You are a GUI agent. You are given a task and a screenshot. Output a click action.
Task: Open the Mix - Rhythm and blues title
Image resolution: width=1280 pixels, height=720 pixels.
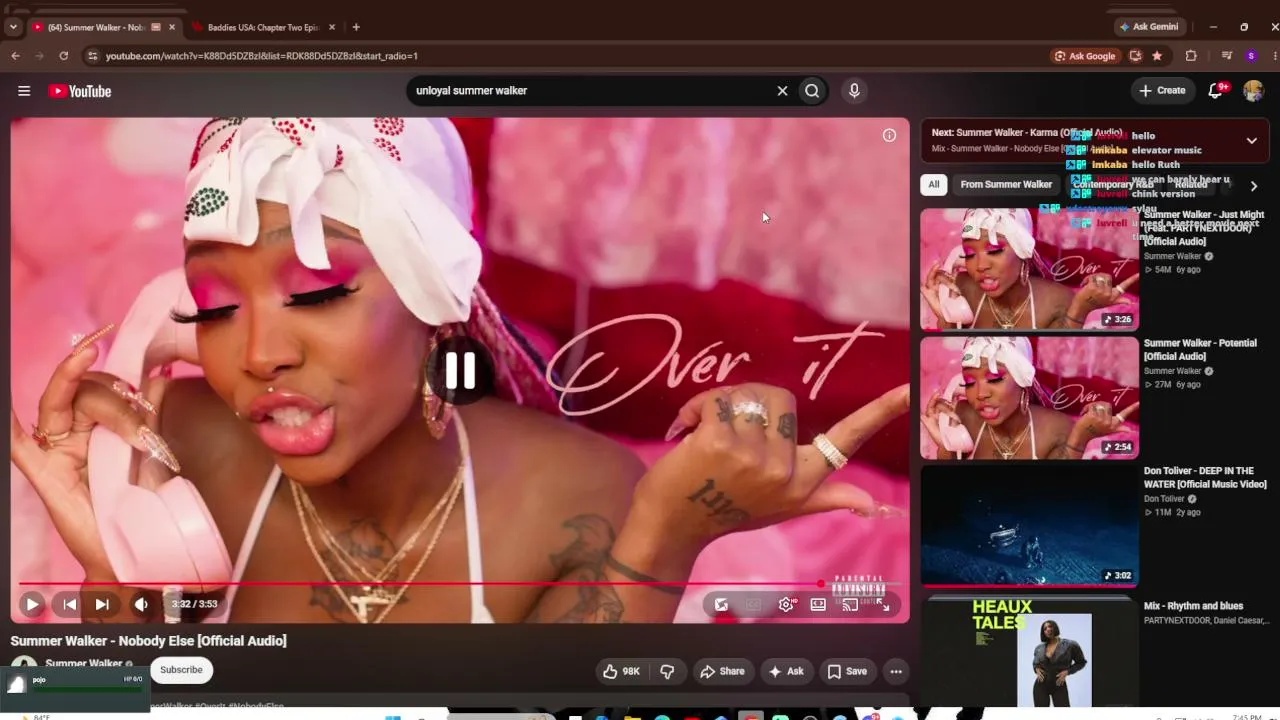click(x=1193, y=606)
